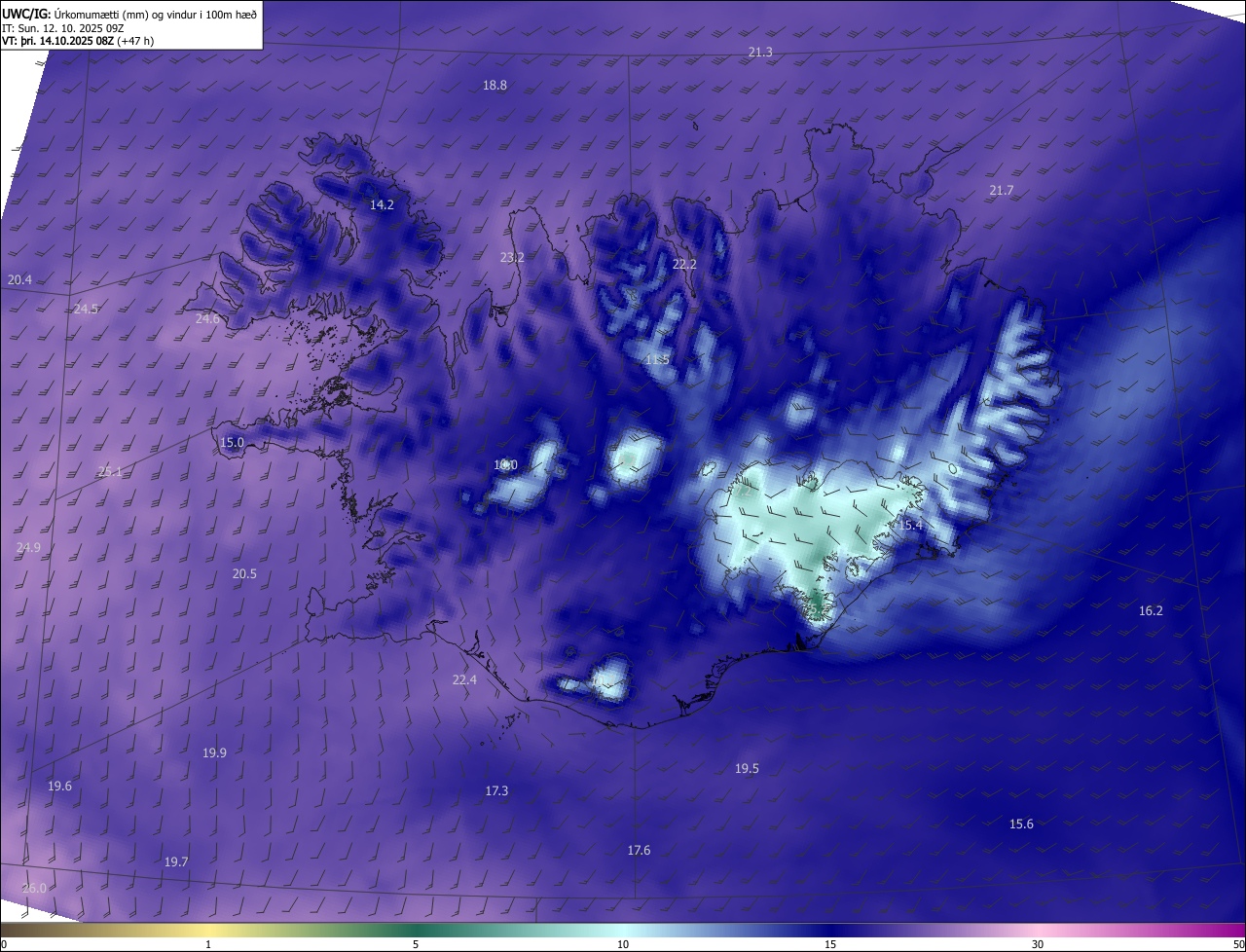Click the colorbar tick label 30
Image resolution: width=1246 pixels, height=952 pixels.
tap(1038, 944)
